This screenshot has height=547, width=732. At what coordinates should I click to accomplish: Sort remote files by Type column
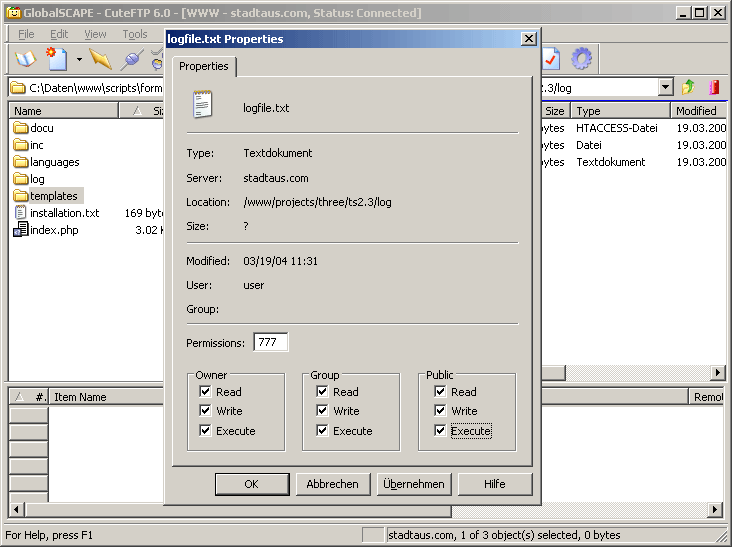[x=620, y=111]
